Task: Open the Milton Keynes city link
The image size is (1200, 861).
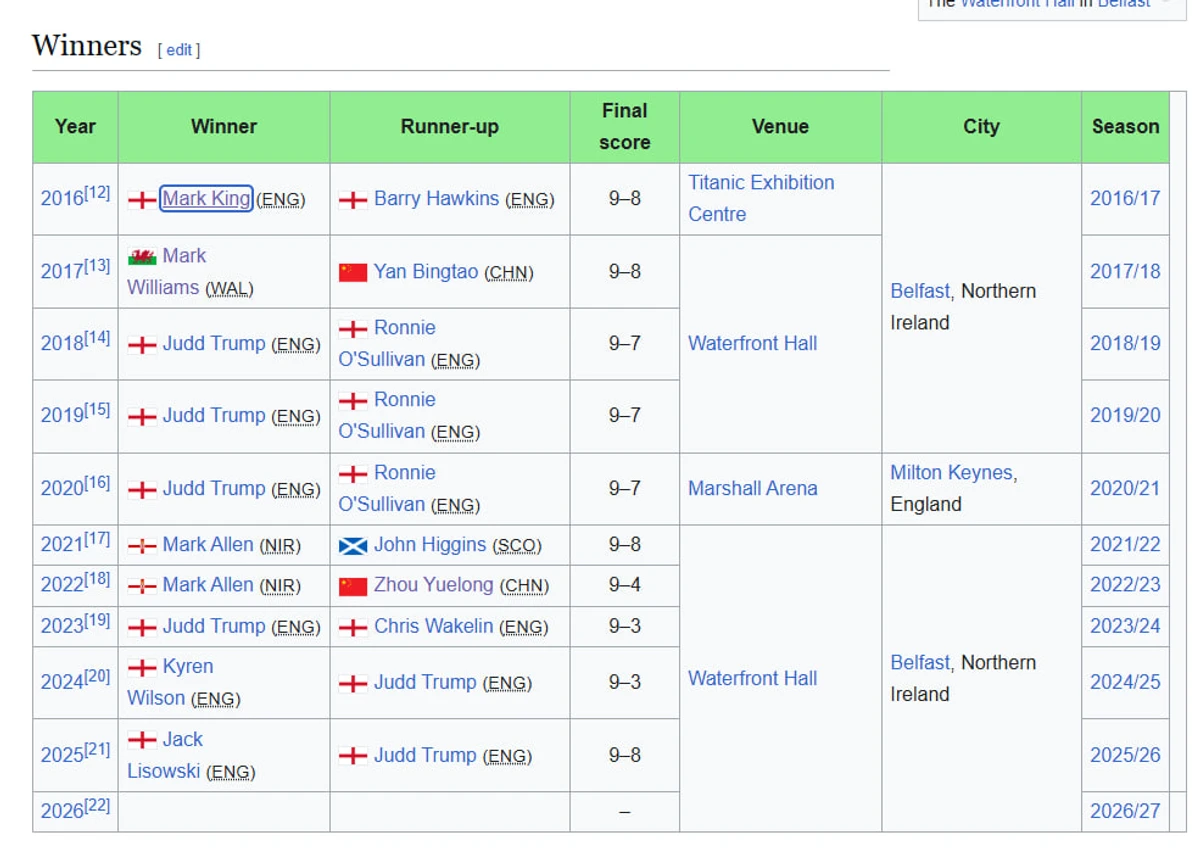Action: point(951,472)
